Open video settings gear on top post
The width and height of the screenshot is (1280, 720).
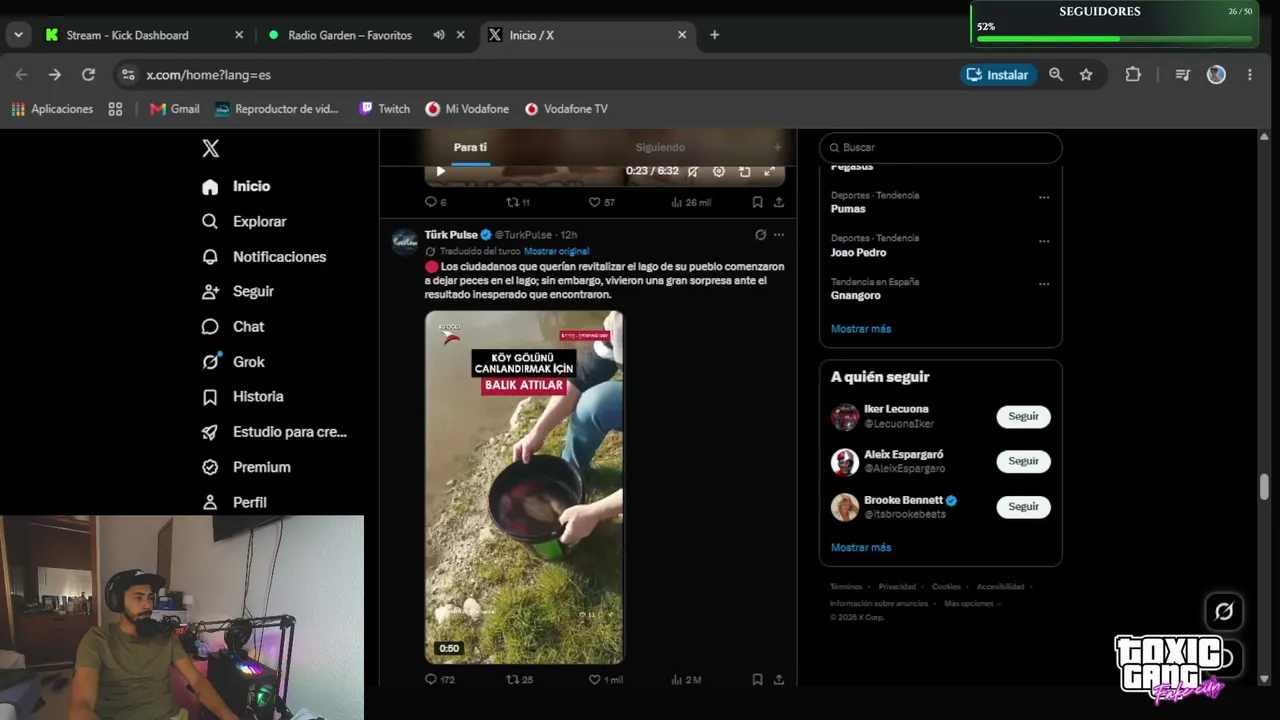point(719,171)
